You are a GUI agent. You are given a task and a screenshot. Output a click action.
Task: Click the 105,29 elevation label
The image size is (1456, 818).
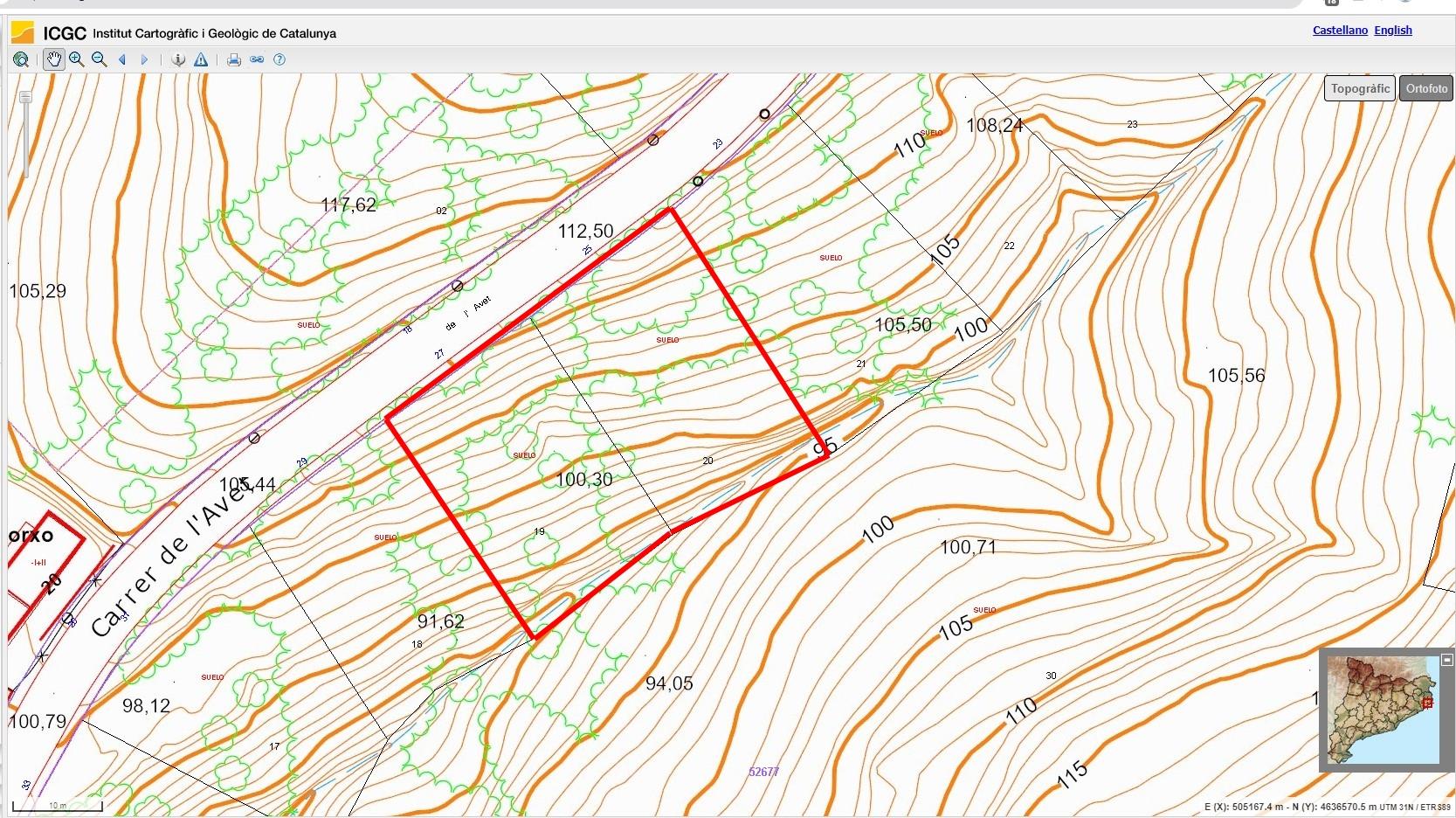38,291
